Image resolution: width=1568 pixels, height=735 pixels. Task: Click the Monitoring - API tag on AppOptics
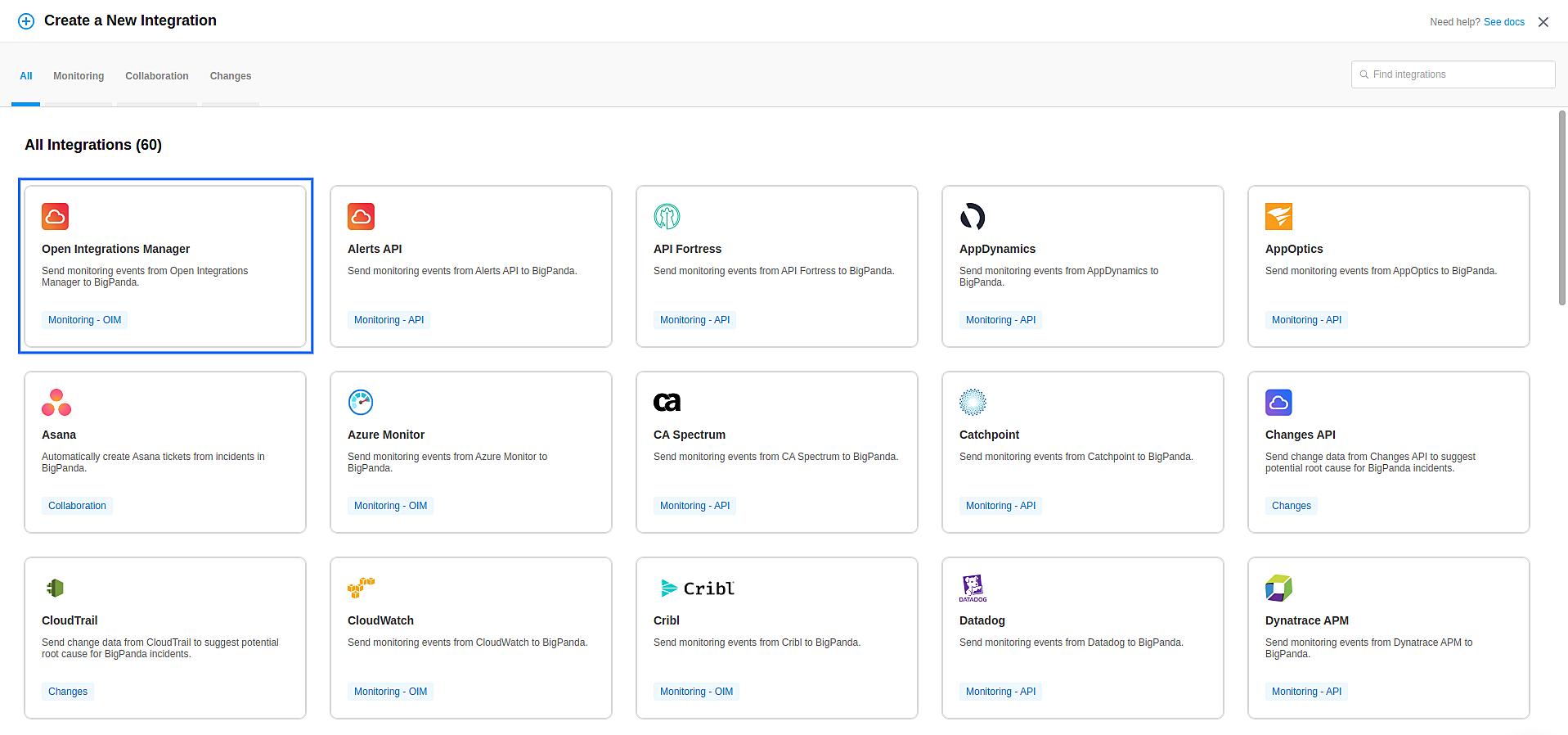[x=1306, y=320]
